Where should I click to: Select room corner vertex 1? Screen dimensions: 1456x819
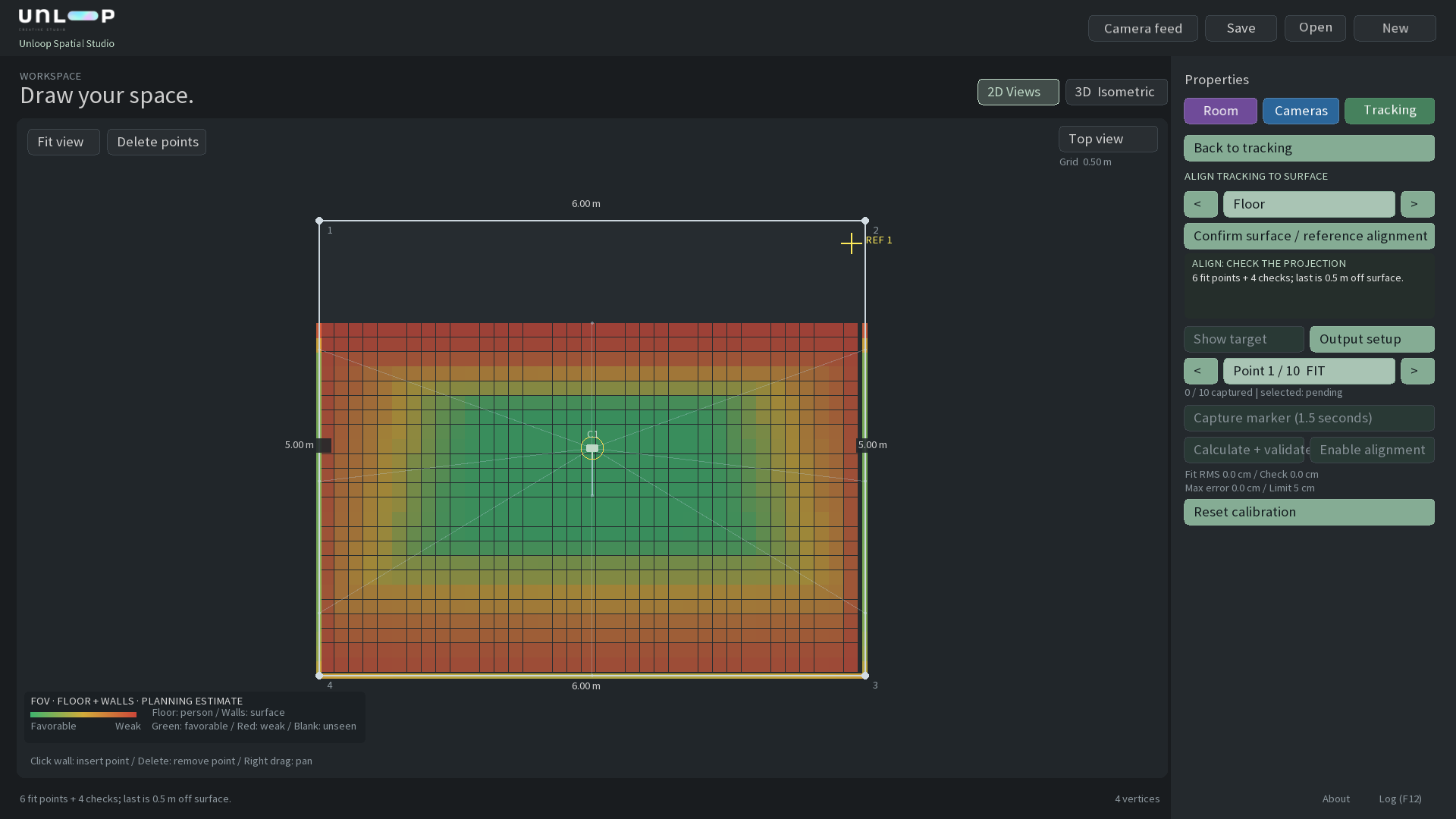319,221
